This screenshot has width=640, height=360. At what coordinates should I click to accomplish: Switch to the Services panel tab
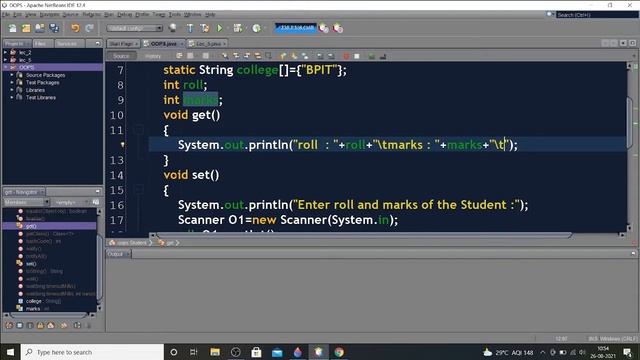(x=69, y=43)
